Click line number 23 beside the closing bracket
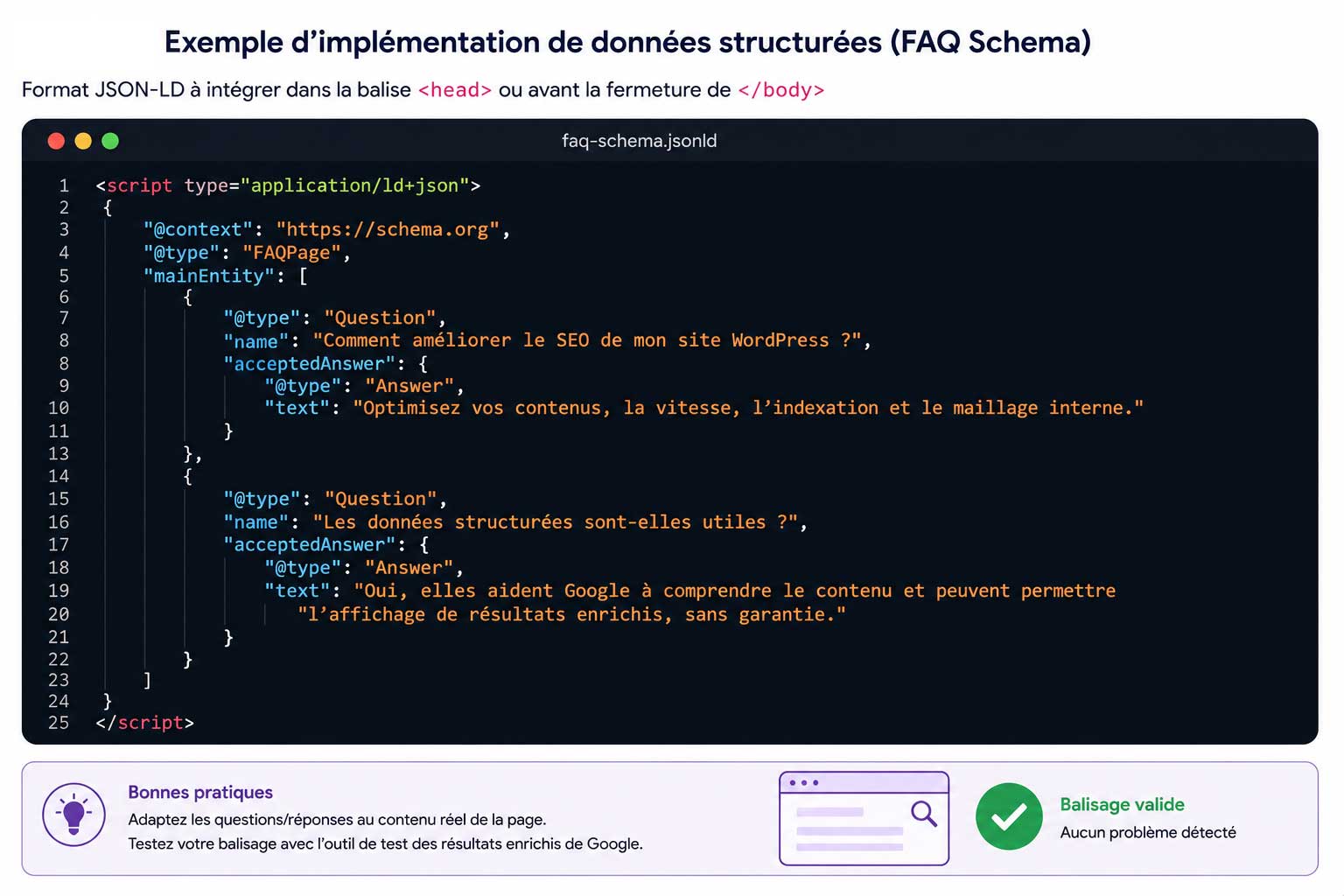Viewport: 1344px width, 896px height. (x=59, y=680)
